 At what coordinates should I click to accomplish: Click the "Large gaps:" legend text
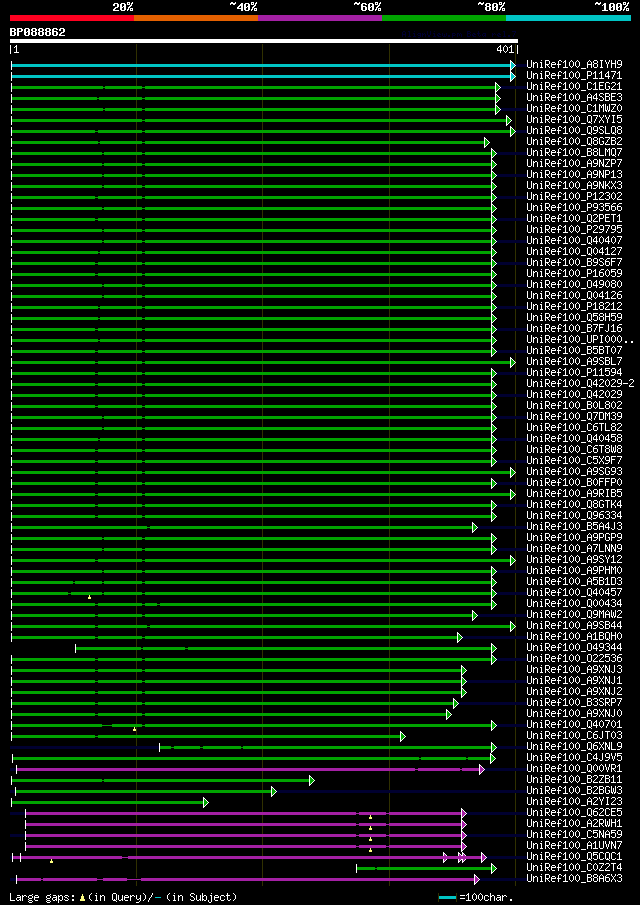[x=42, y=897]
